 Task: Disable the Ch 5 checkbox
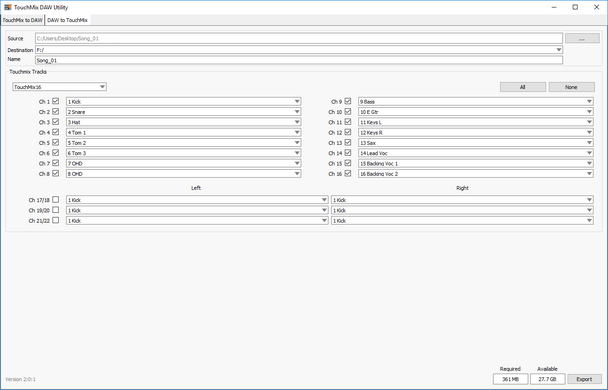55,143
